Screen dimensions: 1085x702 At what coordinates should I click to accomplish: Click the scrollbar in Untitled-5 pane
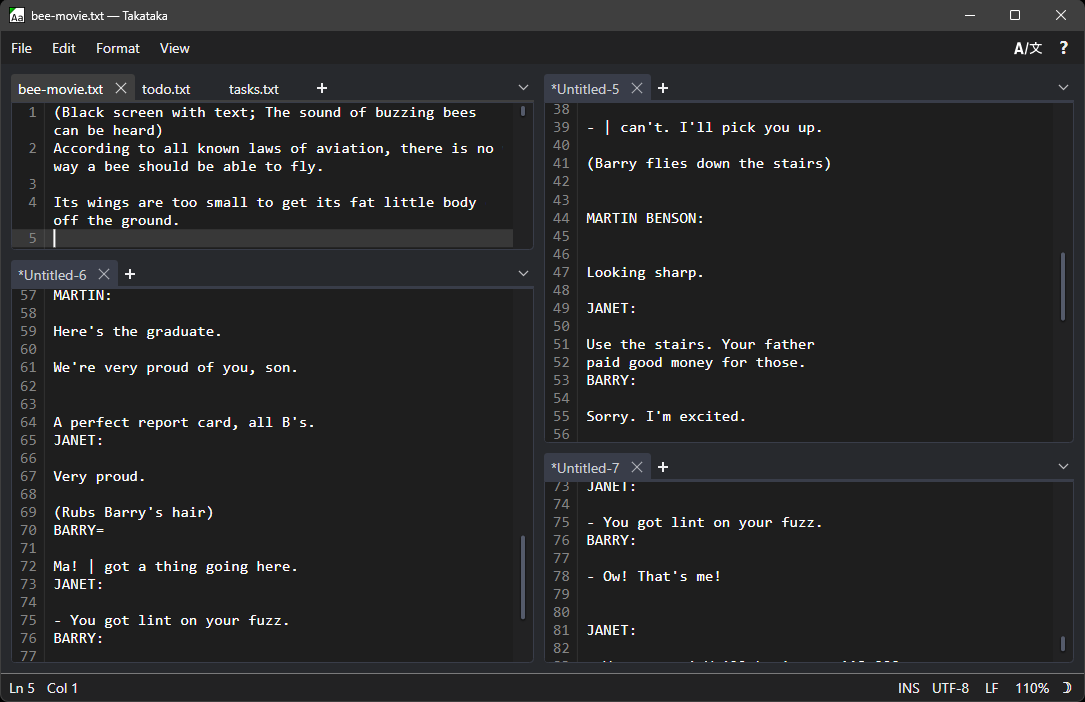[1063, 286]
